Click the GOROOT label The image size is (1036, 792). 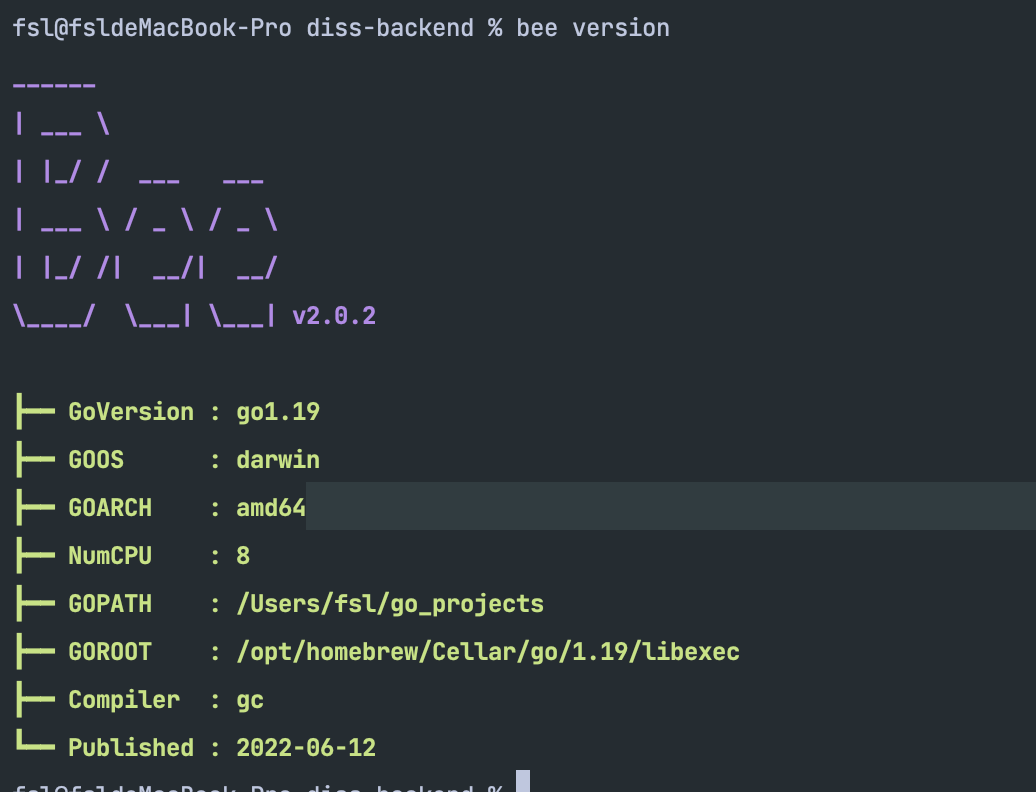point(110,651)
